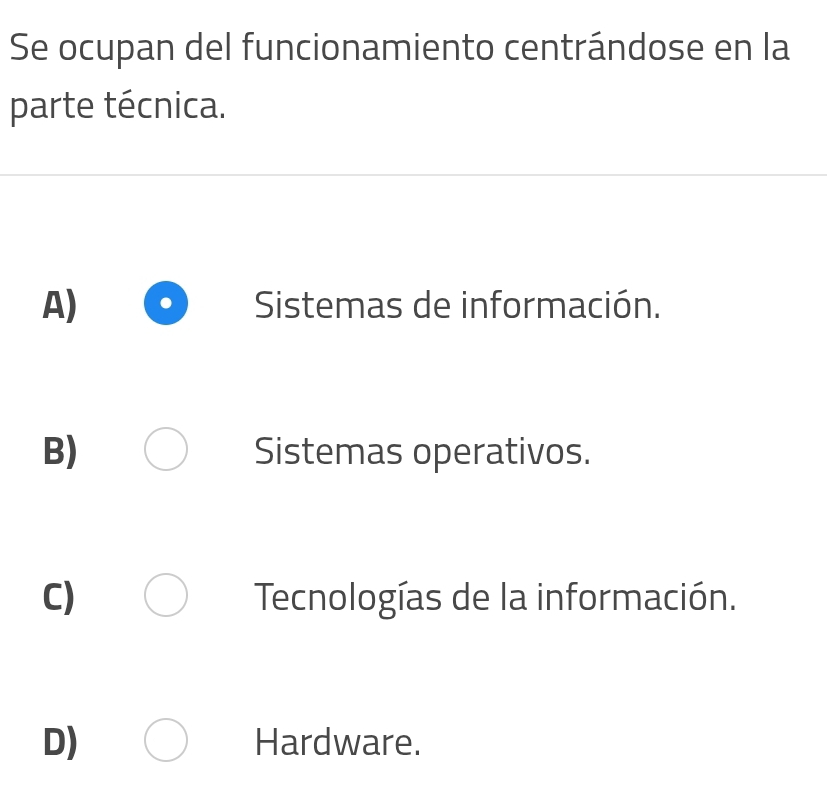Click the 'Sistemas operativos.' answer text

click(x=422, y=452)
